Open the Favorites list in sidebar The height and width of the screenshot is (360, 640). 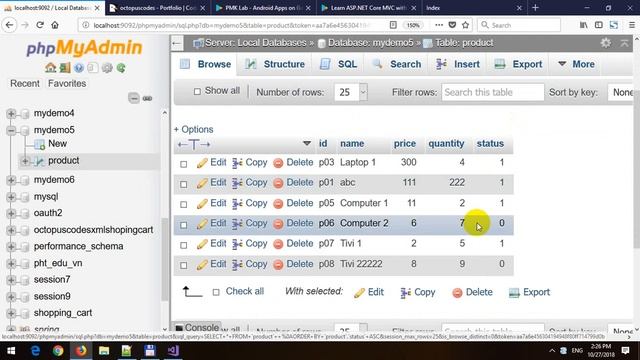(67, 83)
